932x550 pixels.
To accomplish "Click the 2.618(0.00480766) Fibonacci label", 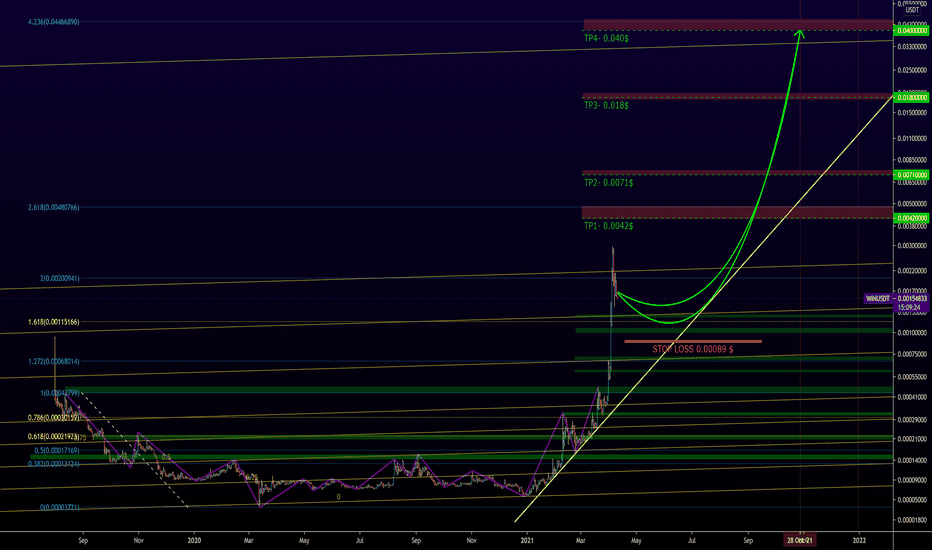I will pyautogui.click(x=53, y=208).
